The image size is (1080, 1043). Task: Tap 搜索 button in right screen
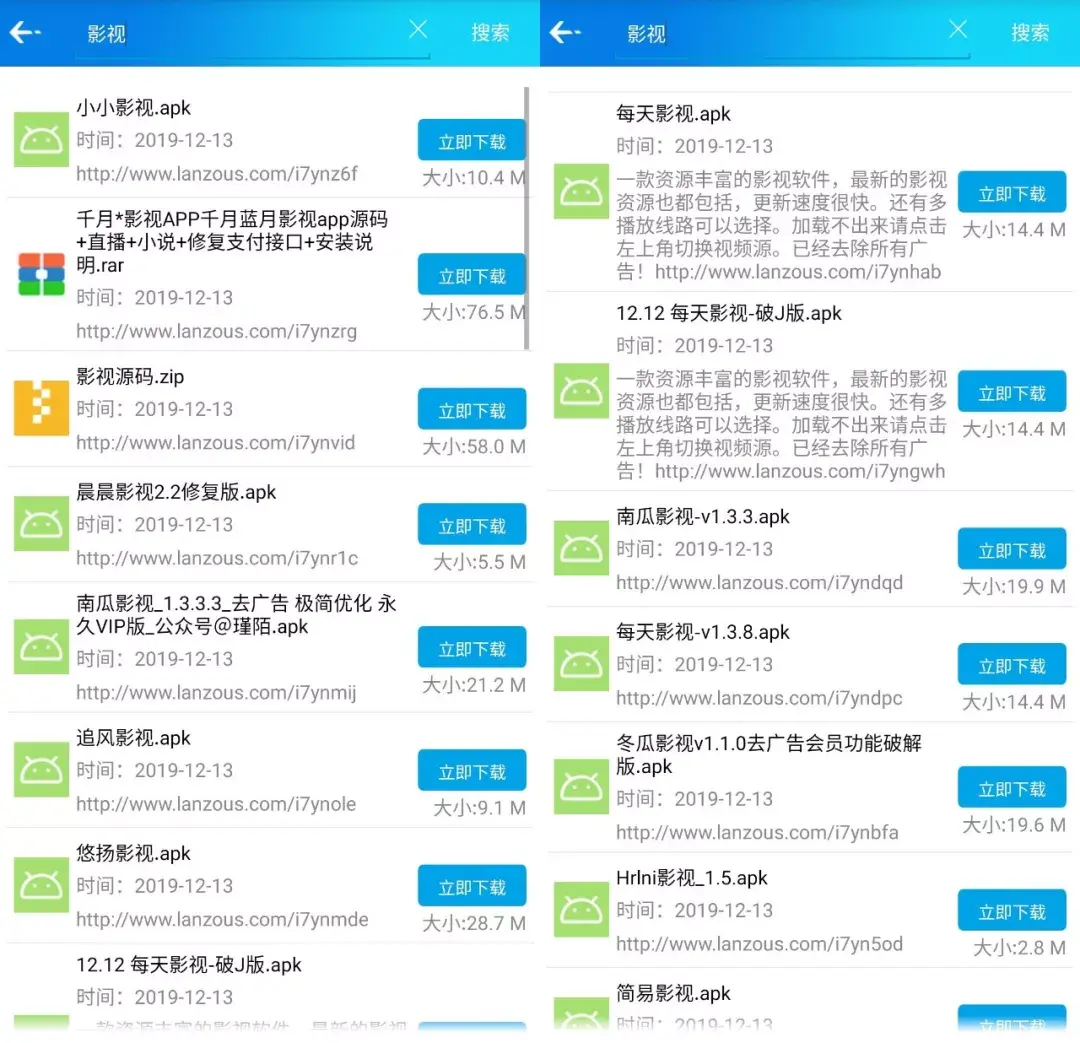click(x=1030, y=32)
